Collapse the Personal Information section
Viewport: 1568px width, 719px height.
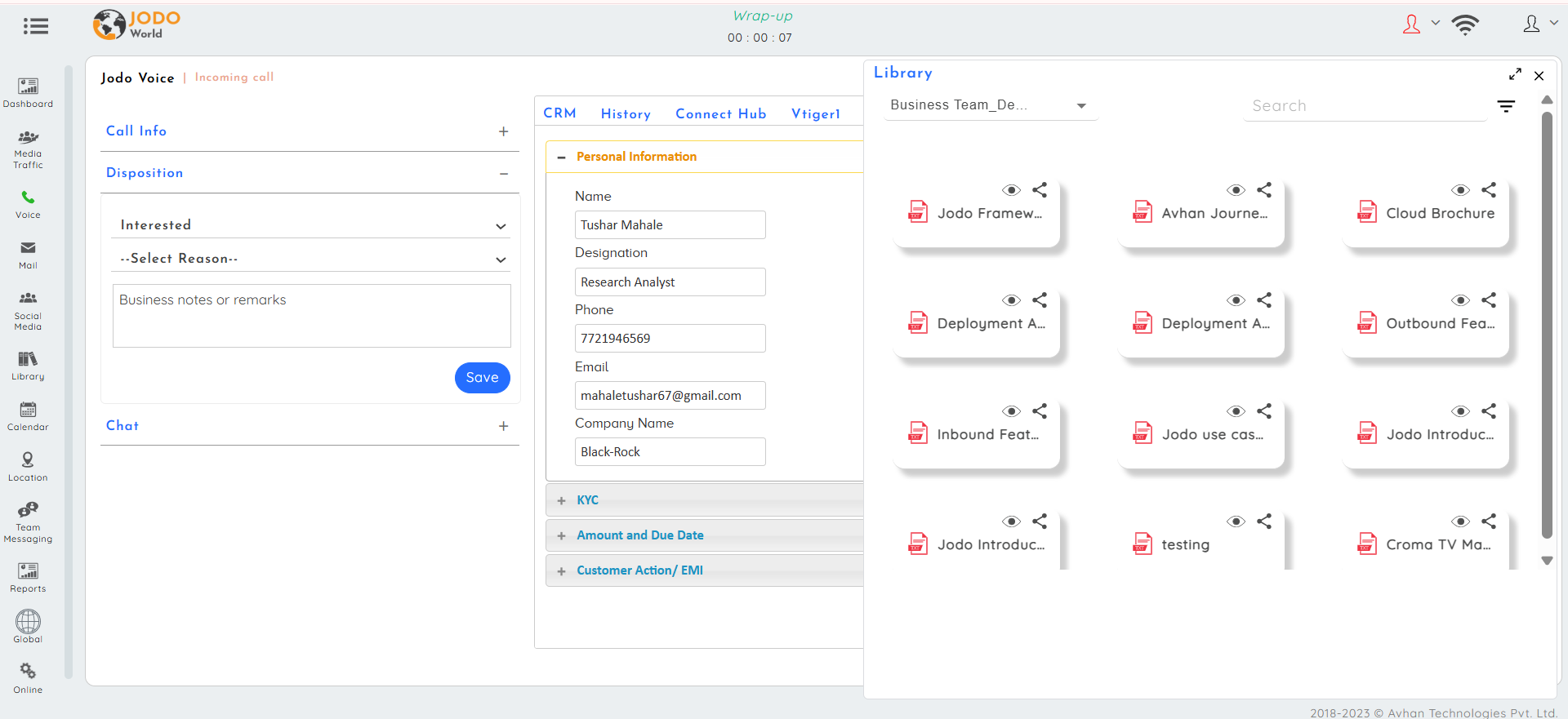tap(561, 158)
